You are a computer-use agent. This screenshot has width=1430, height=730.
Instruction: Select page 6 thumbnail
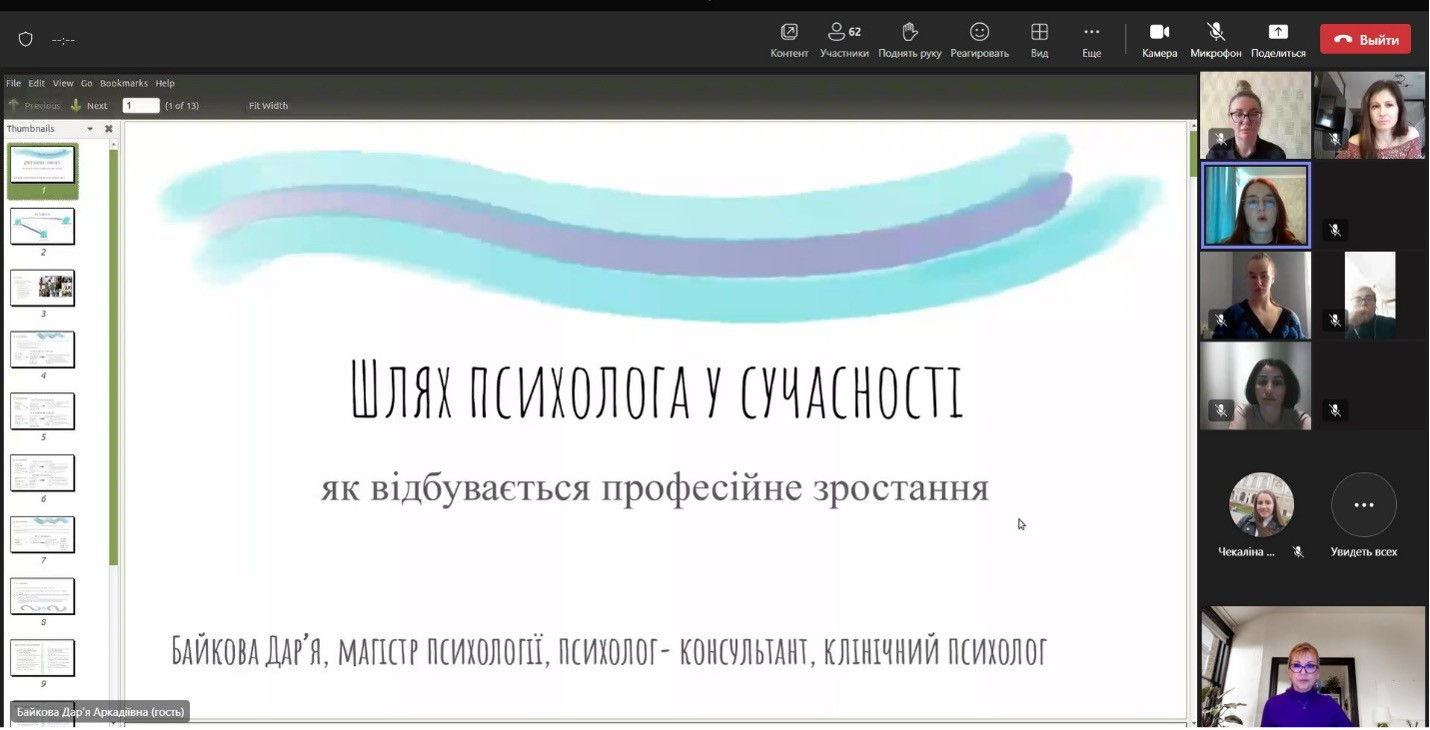tap(42, 473)
